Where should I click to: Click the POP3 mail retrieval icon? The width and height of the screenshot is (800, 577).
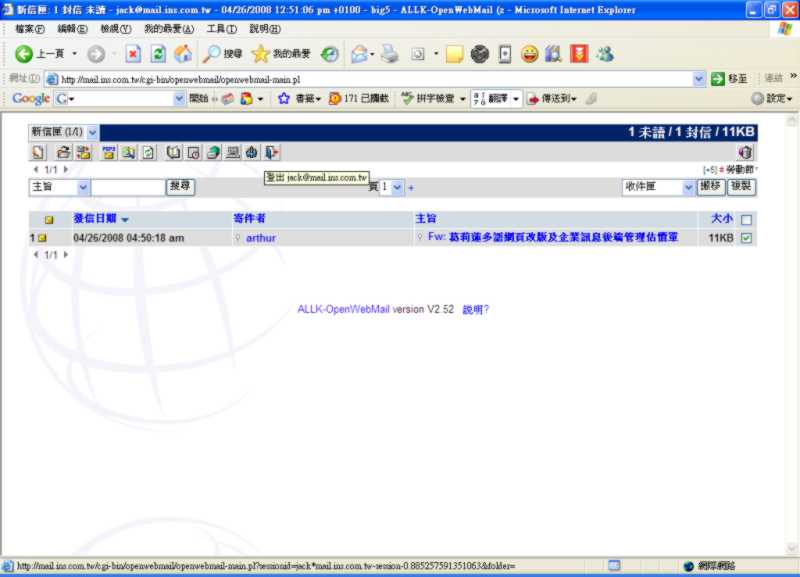tap(108, 152)
